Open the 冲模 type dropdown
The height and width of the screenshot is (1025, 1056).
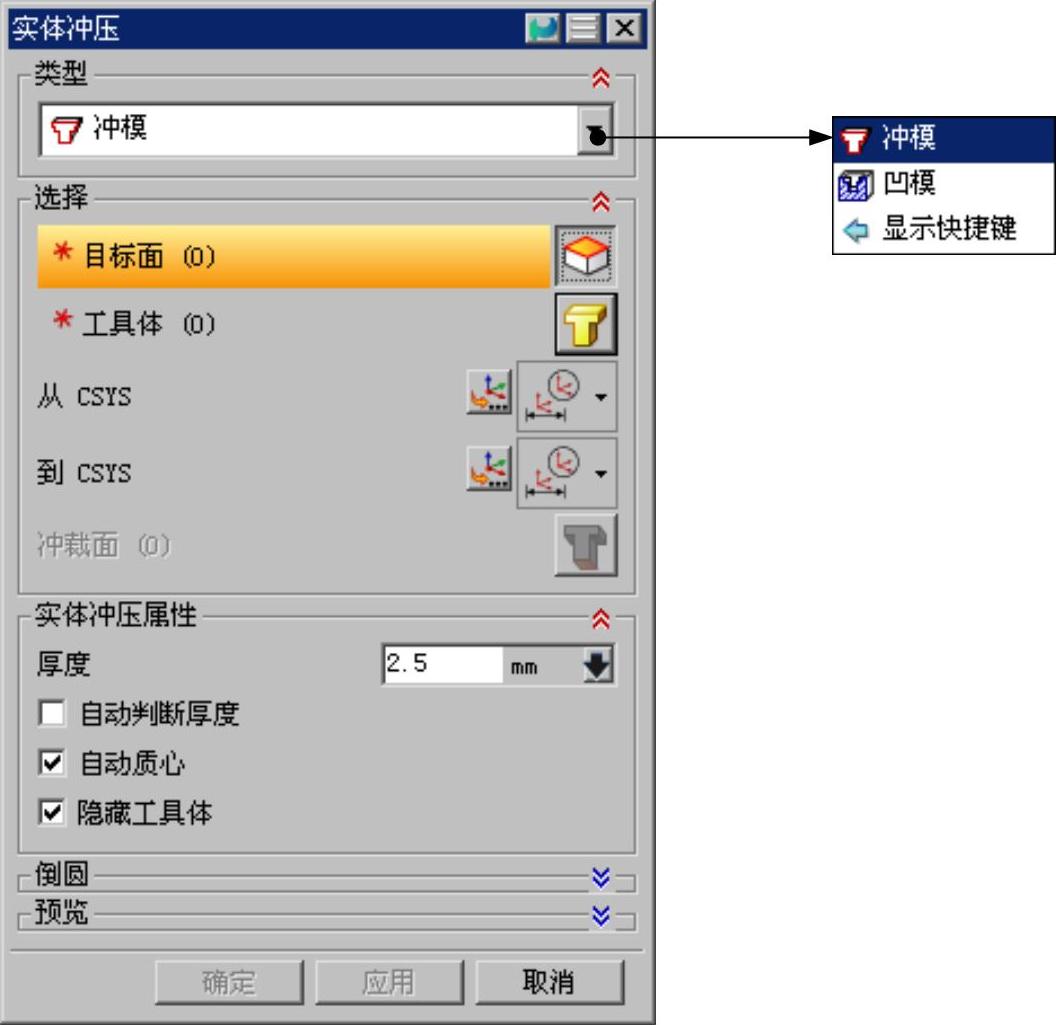pyautogui.click(x=595, y=130)
